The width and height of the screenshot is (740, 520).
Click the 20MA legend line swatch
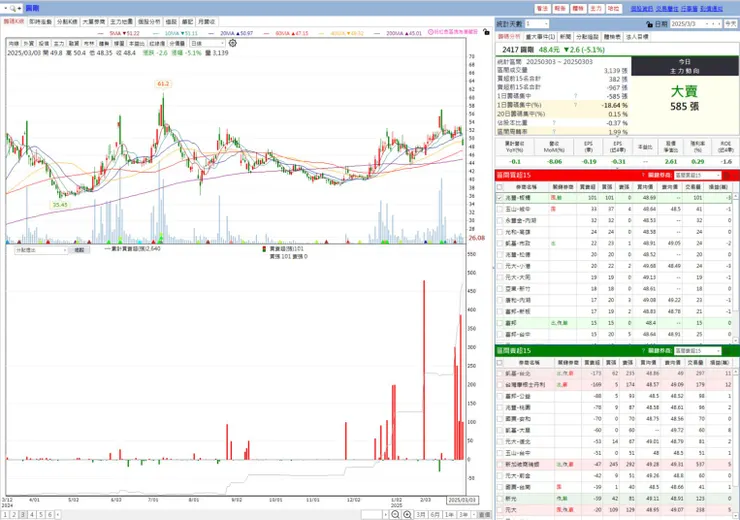[x=211, y=34]
